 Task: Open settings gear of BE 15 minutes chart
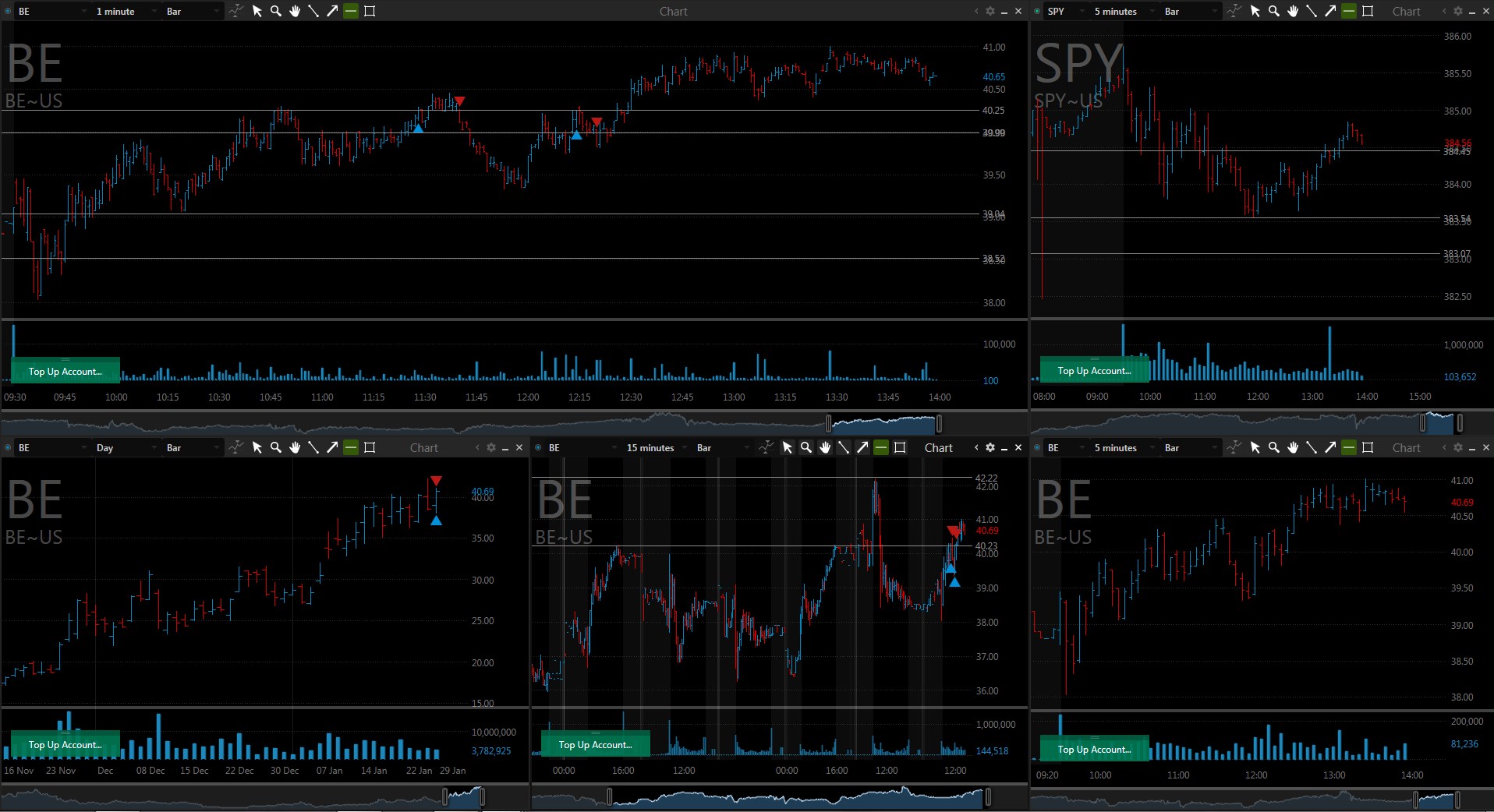[x=990, y=447]
